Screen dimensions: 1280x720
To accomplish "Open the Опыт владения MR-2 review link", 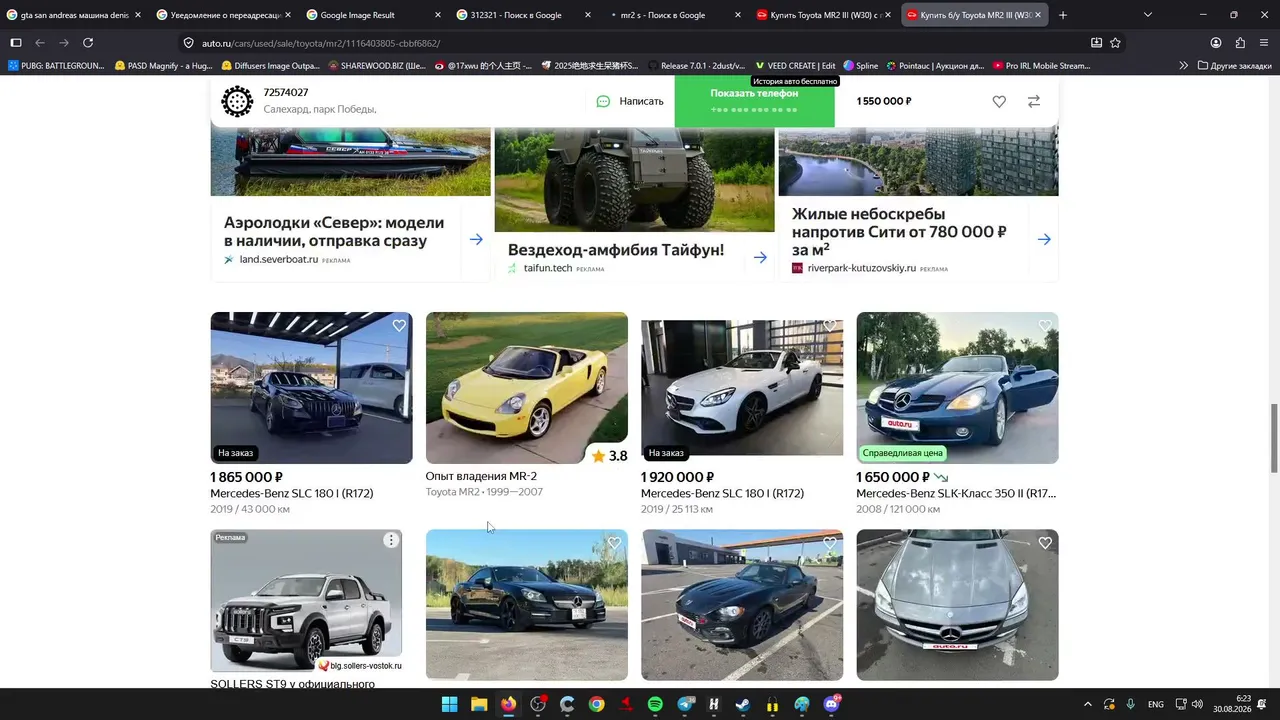I will [x=481, y=476].
